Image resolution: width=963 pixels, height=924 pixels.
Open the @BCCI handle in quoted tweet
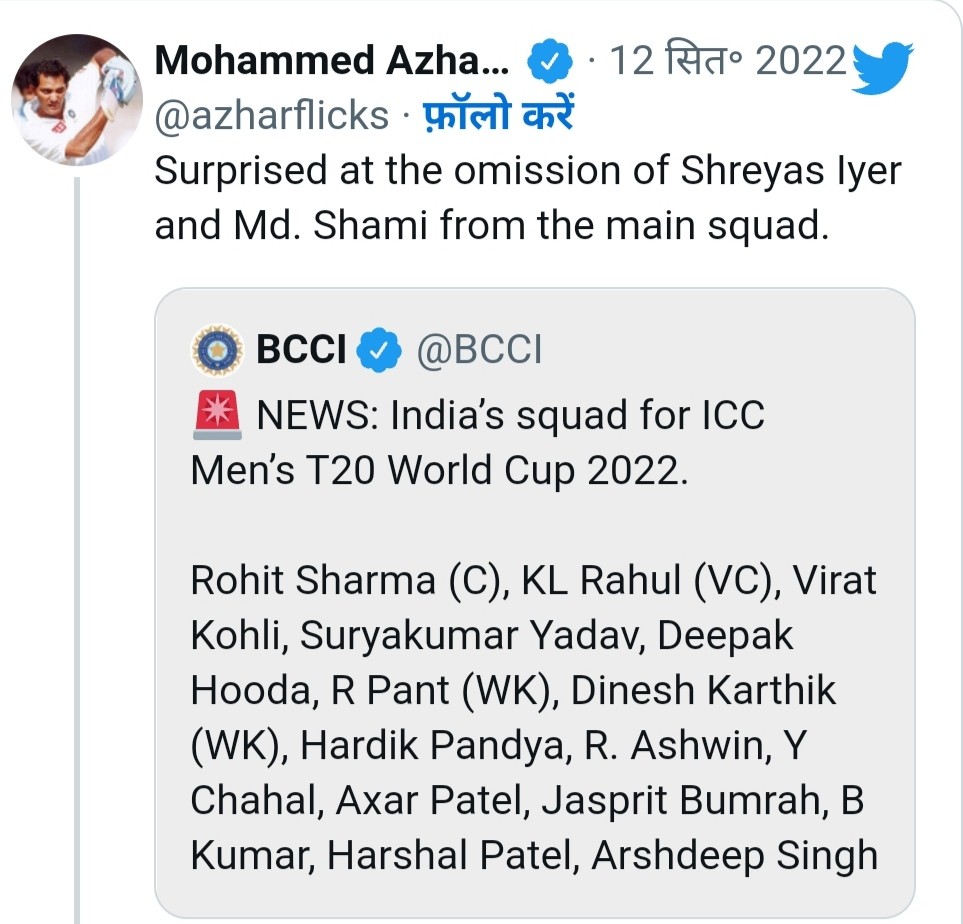478,350
